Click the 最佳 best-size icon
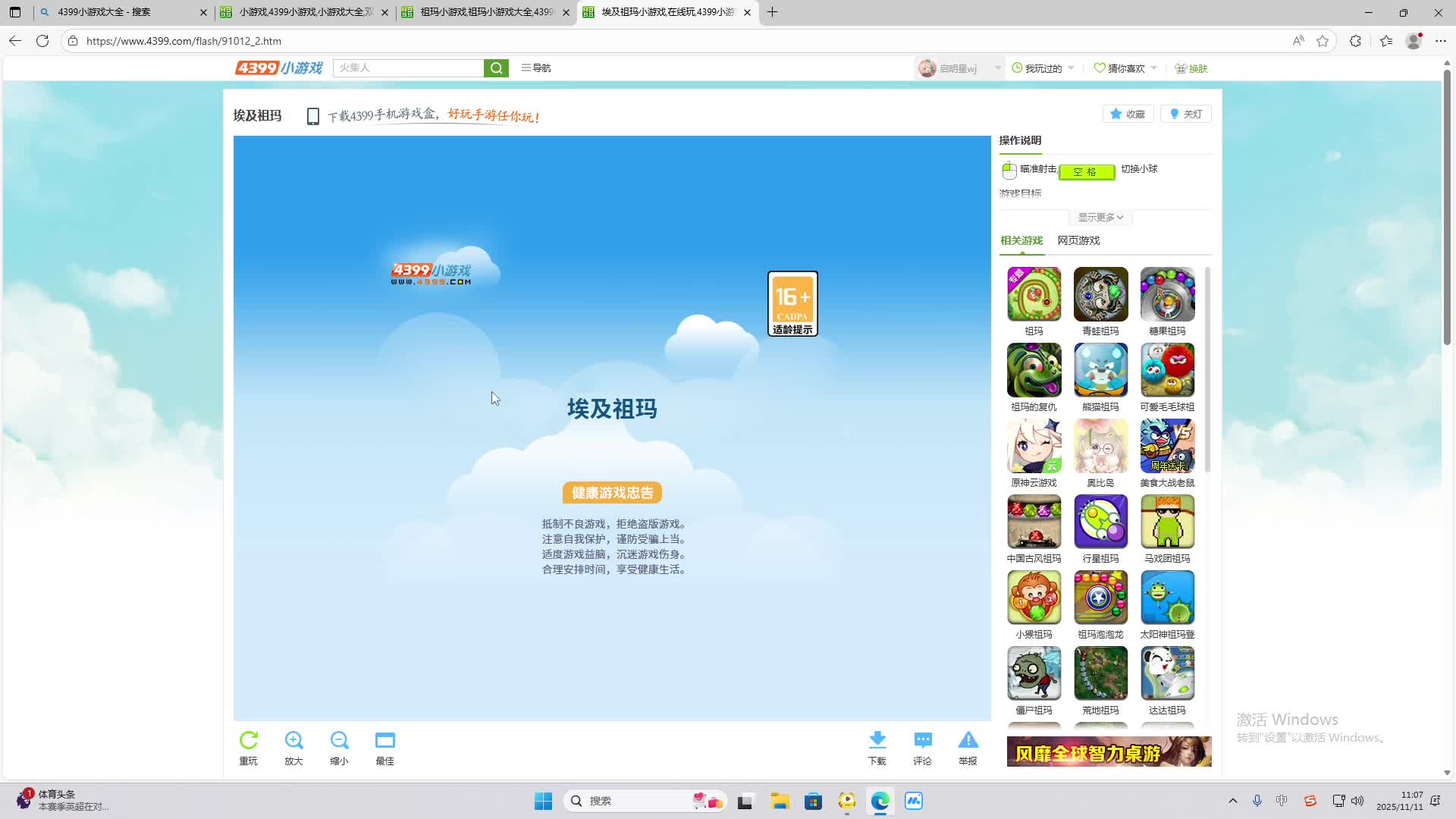Screen dimensions: 1456x819 coord(384,740)
